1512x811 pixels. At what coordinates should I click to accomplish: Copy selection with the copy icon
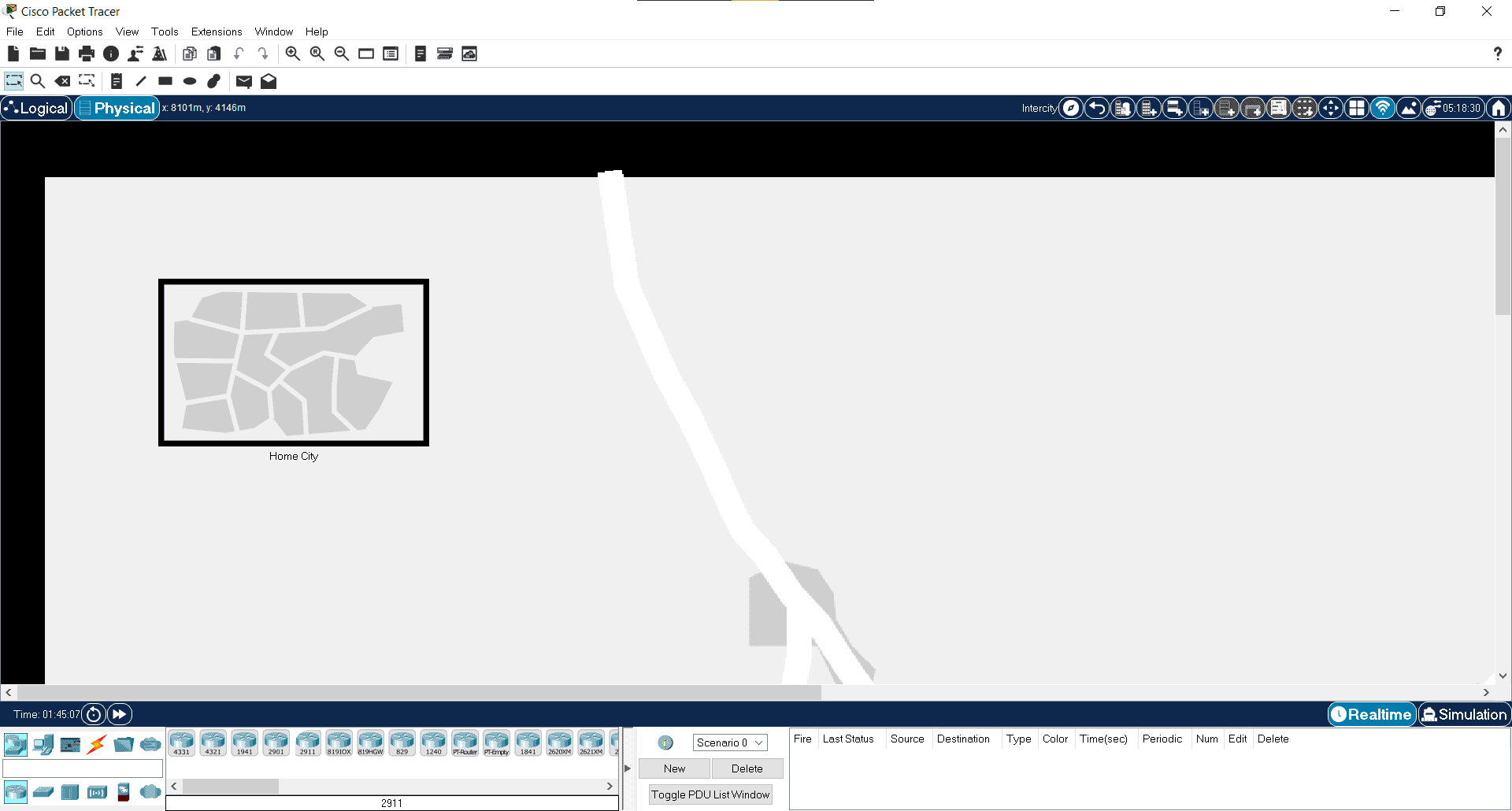click(x=190, y=54)
